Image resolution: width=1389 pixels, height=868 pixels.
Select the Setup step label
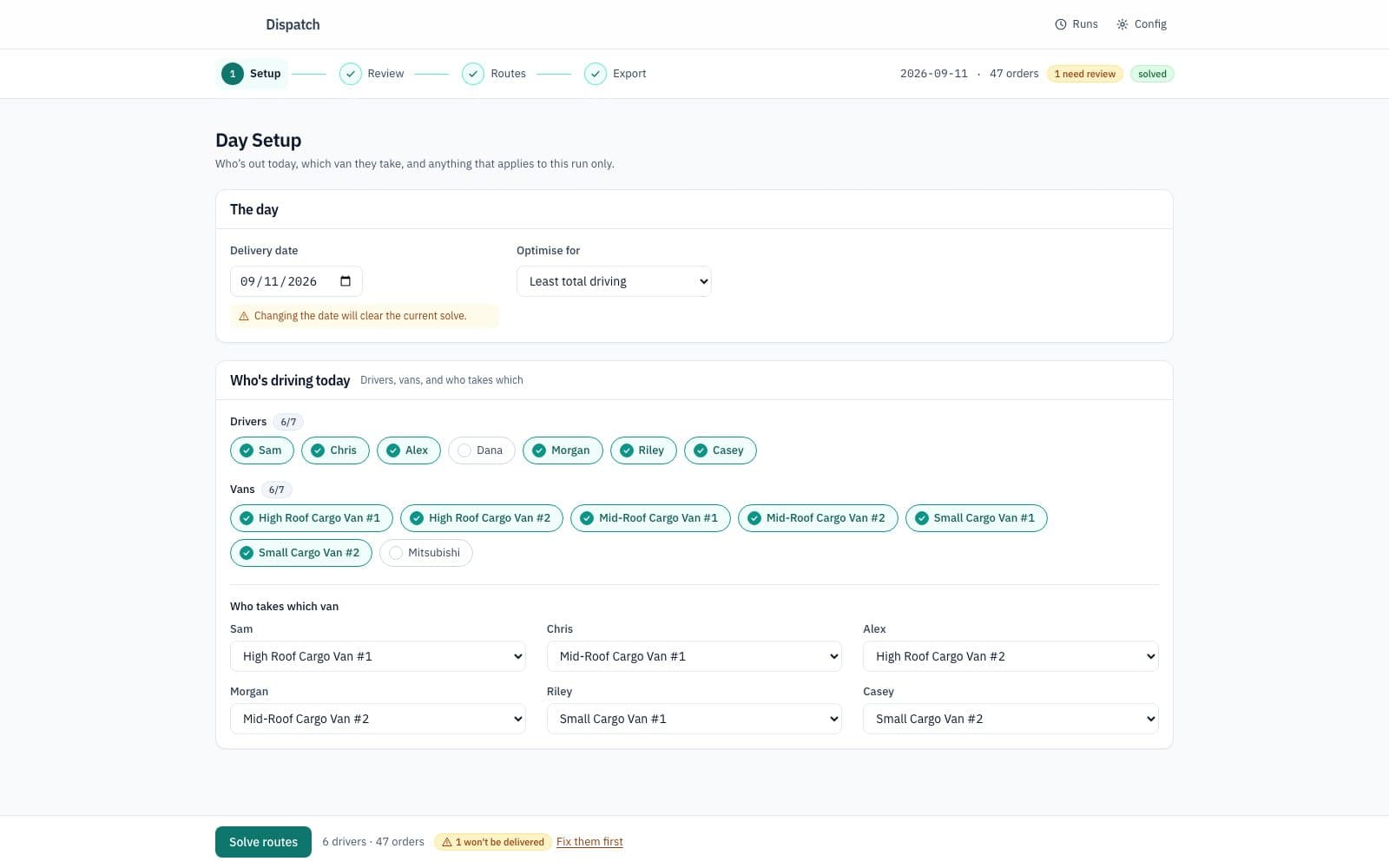(265, 74)
